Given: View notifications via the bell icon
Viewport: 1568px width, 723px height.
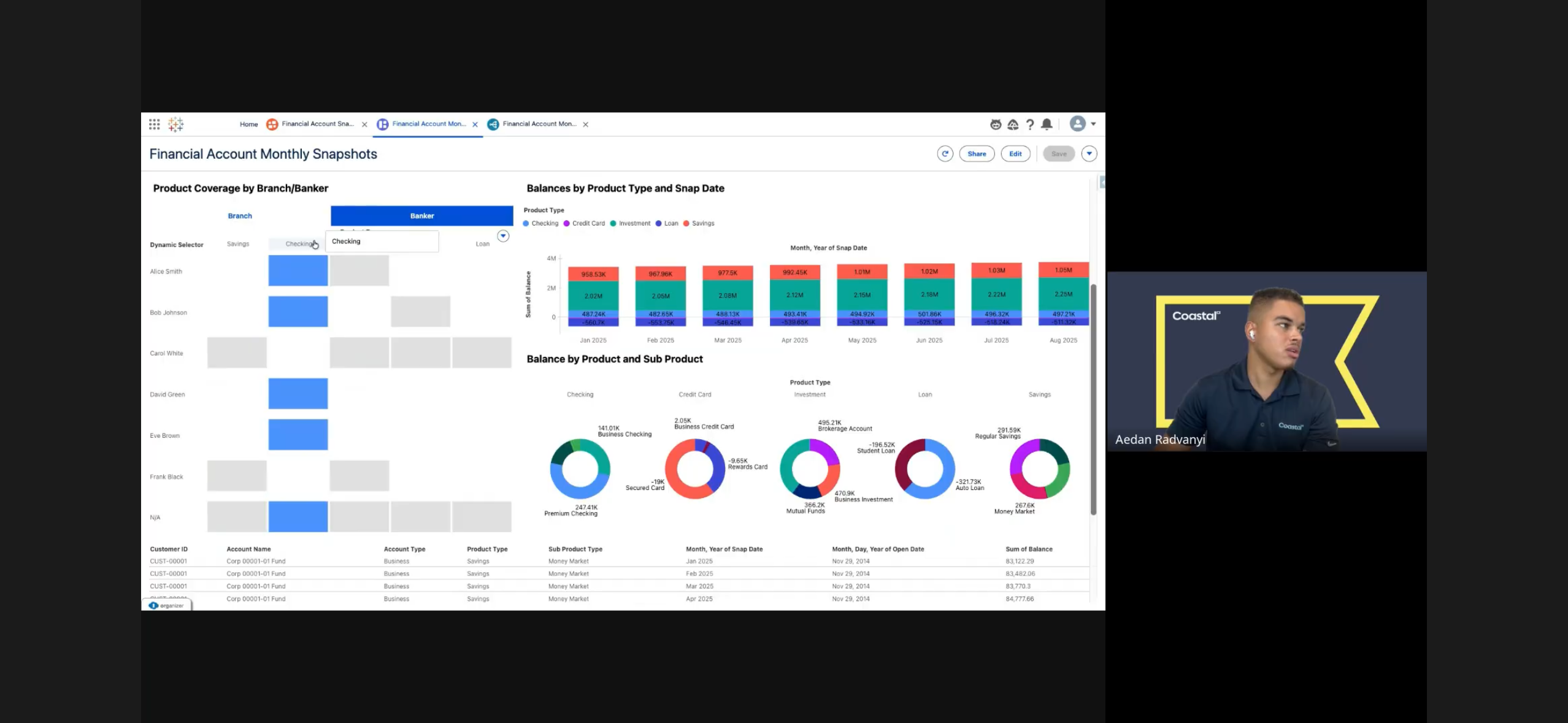Looking at the screenshot, I should coord(1047,124).
